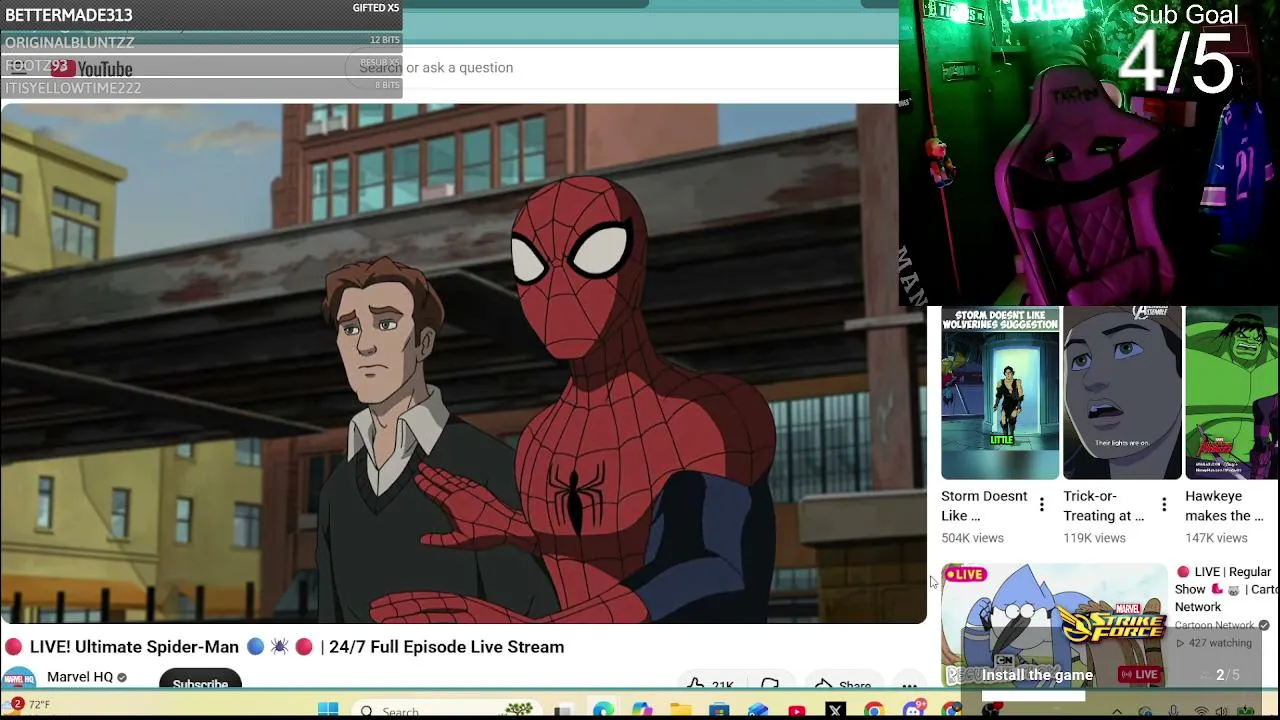This screenshot has height=720, width=1280.
Task: Open Microsoft Edge from the taskbar
Action: (x=603, y=710)
